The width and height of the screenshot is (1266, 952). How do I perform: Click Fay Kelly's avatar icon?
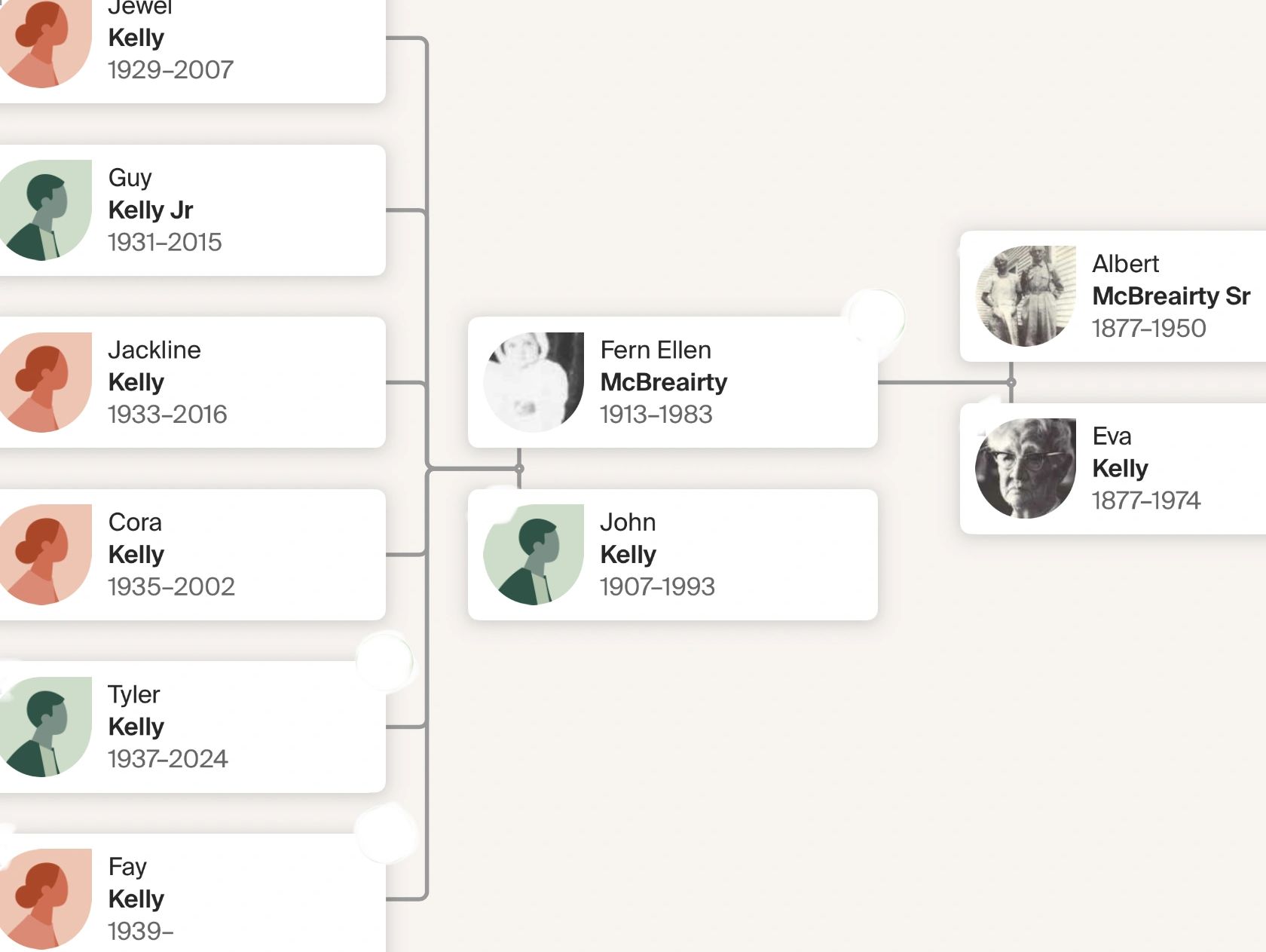pos(44,898)
